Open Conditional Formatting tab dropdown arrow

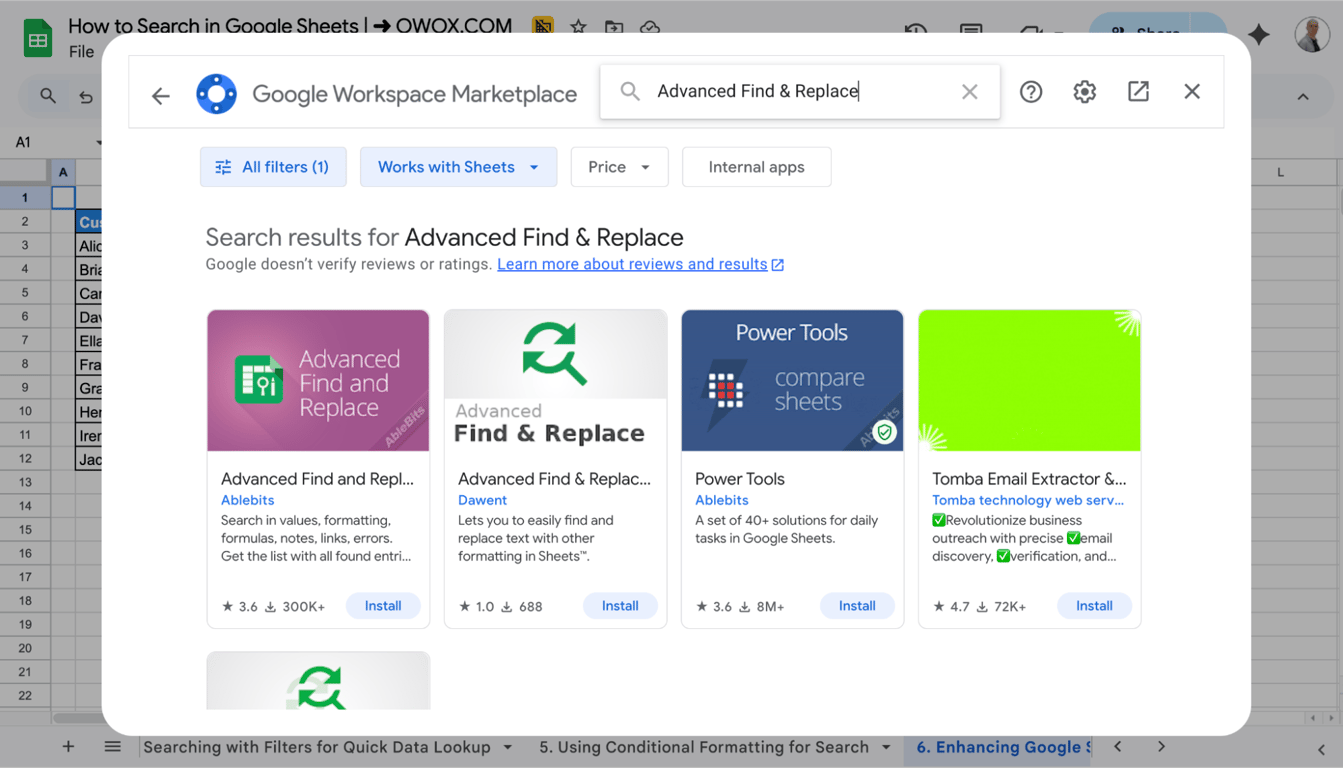[x=886, y=747]
